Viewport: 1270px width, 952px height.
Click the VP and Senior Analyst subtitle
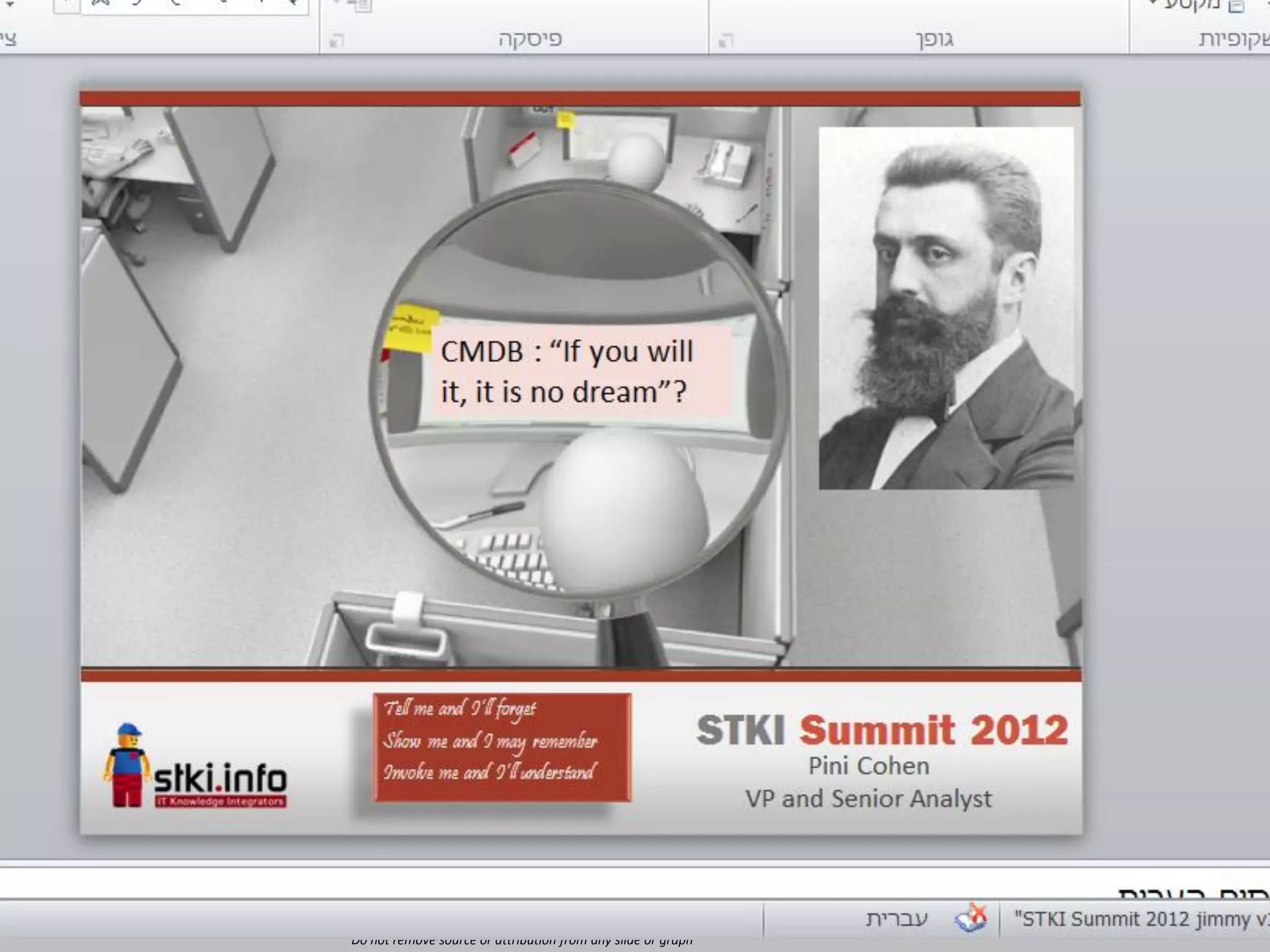click(868, 798)
